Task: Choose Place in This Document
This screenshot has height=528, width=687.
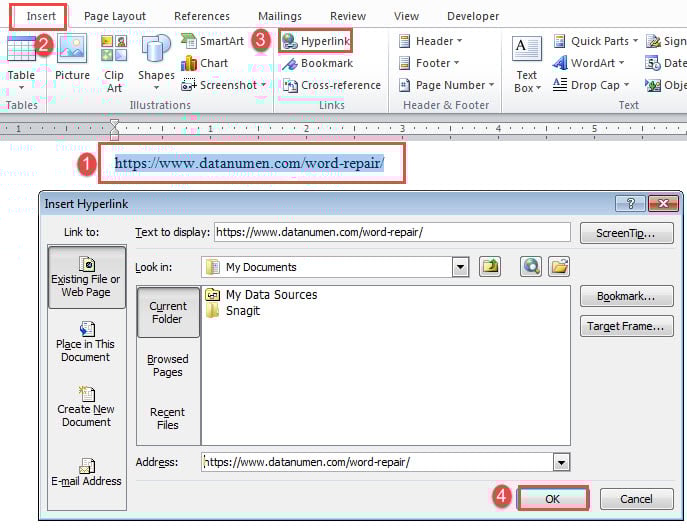Action: click(x=86, y=342)
